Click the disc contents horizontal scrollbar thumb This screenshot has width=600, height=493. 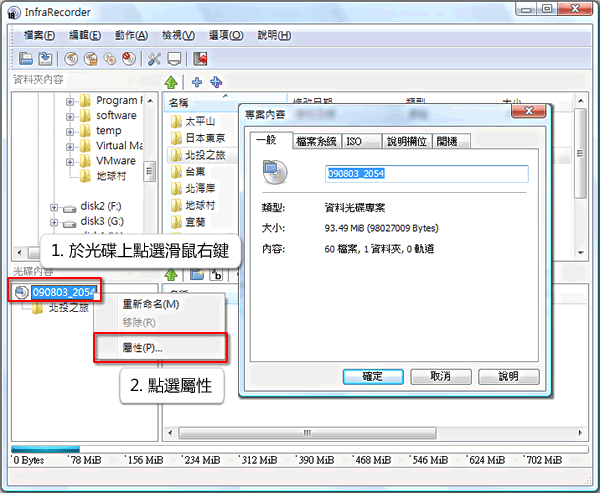point(307,433)
